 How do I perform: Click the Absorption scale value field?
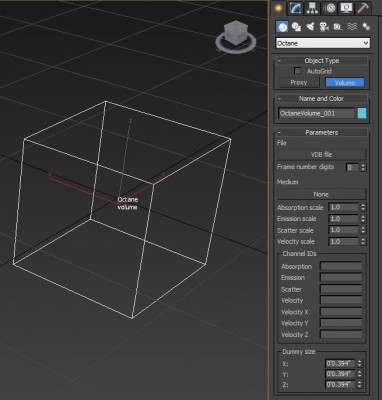click(344, 207)
